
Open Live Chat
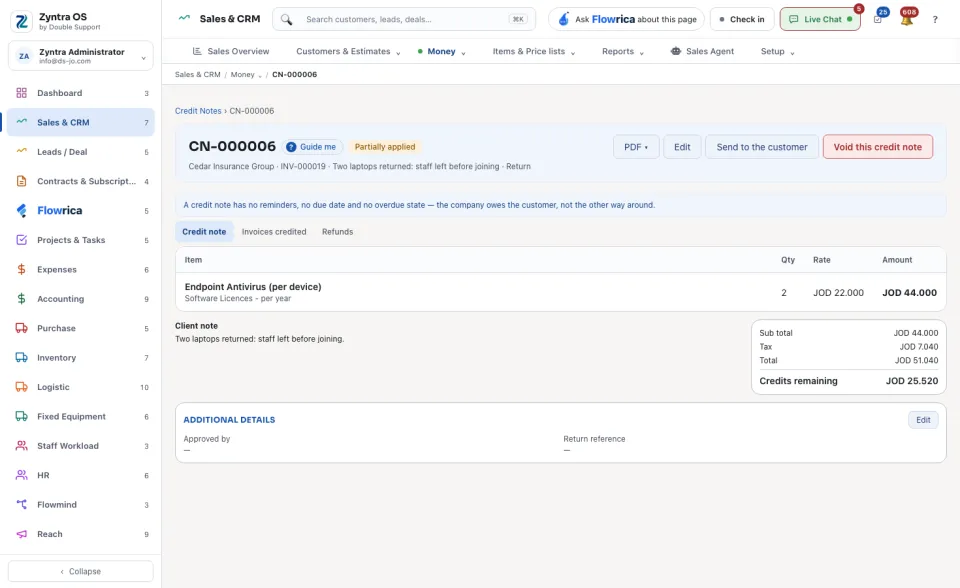[820, 19]
